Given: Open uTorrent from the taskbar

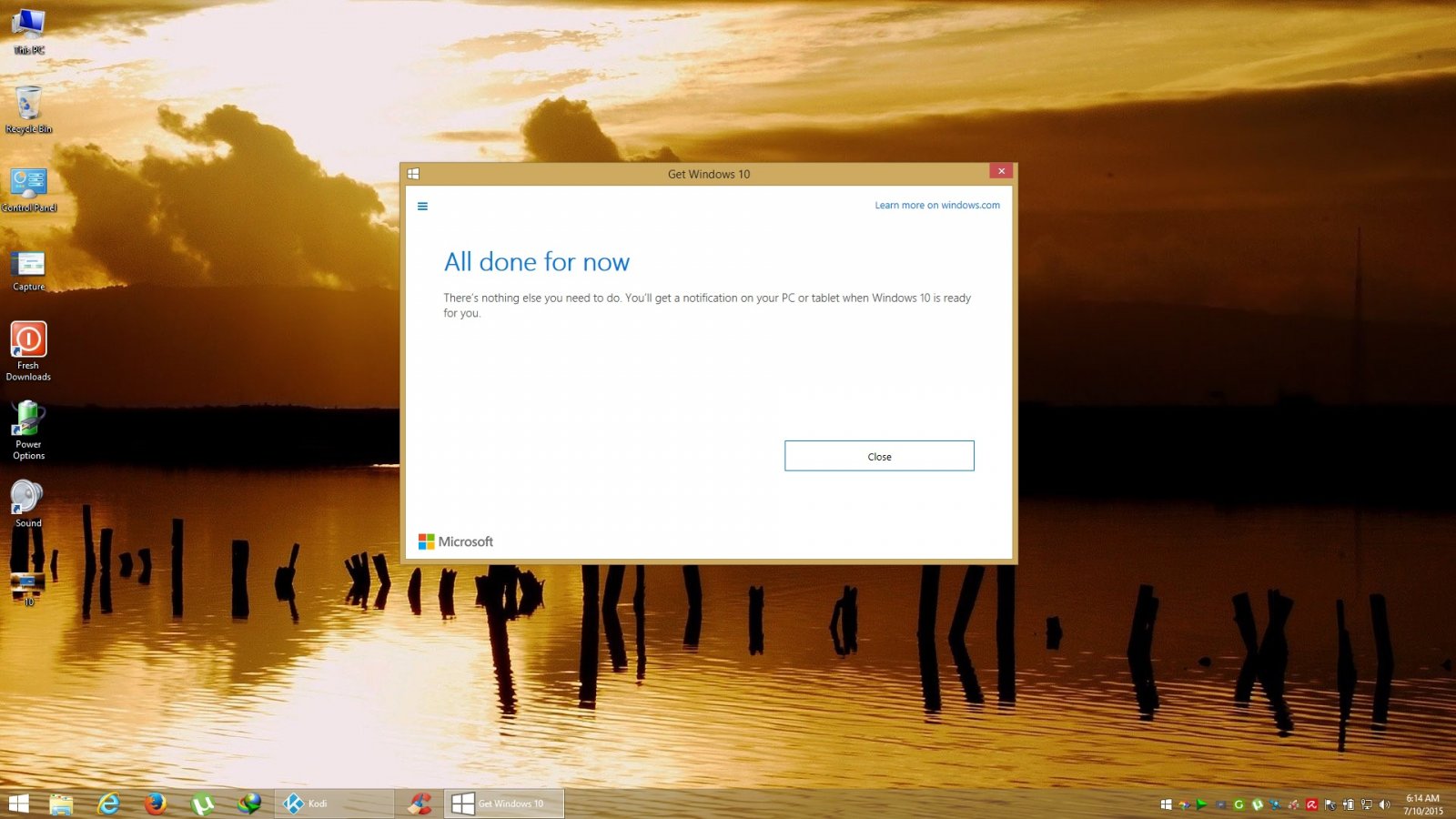Looking at the screenshot, I should tap(203, 804).
